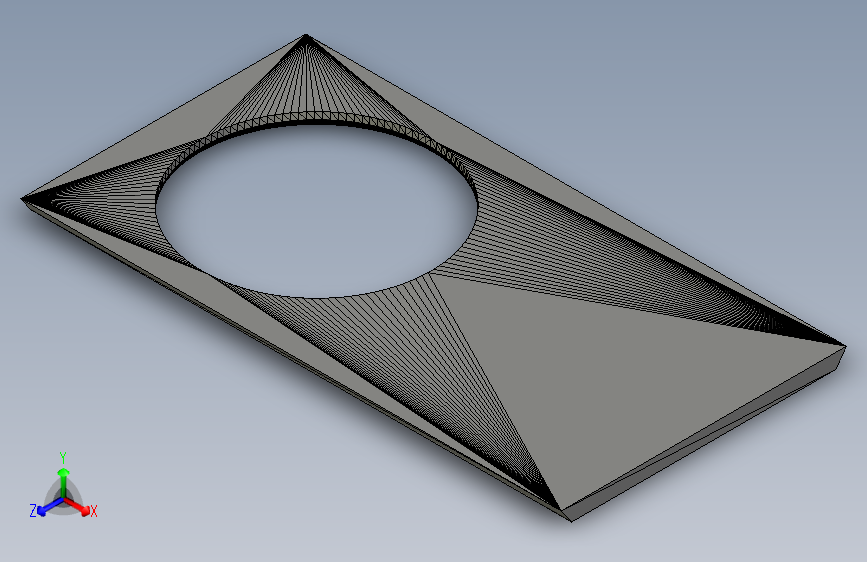Click the green Y axis arrow
The image size is (867, 562).
64,481
